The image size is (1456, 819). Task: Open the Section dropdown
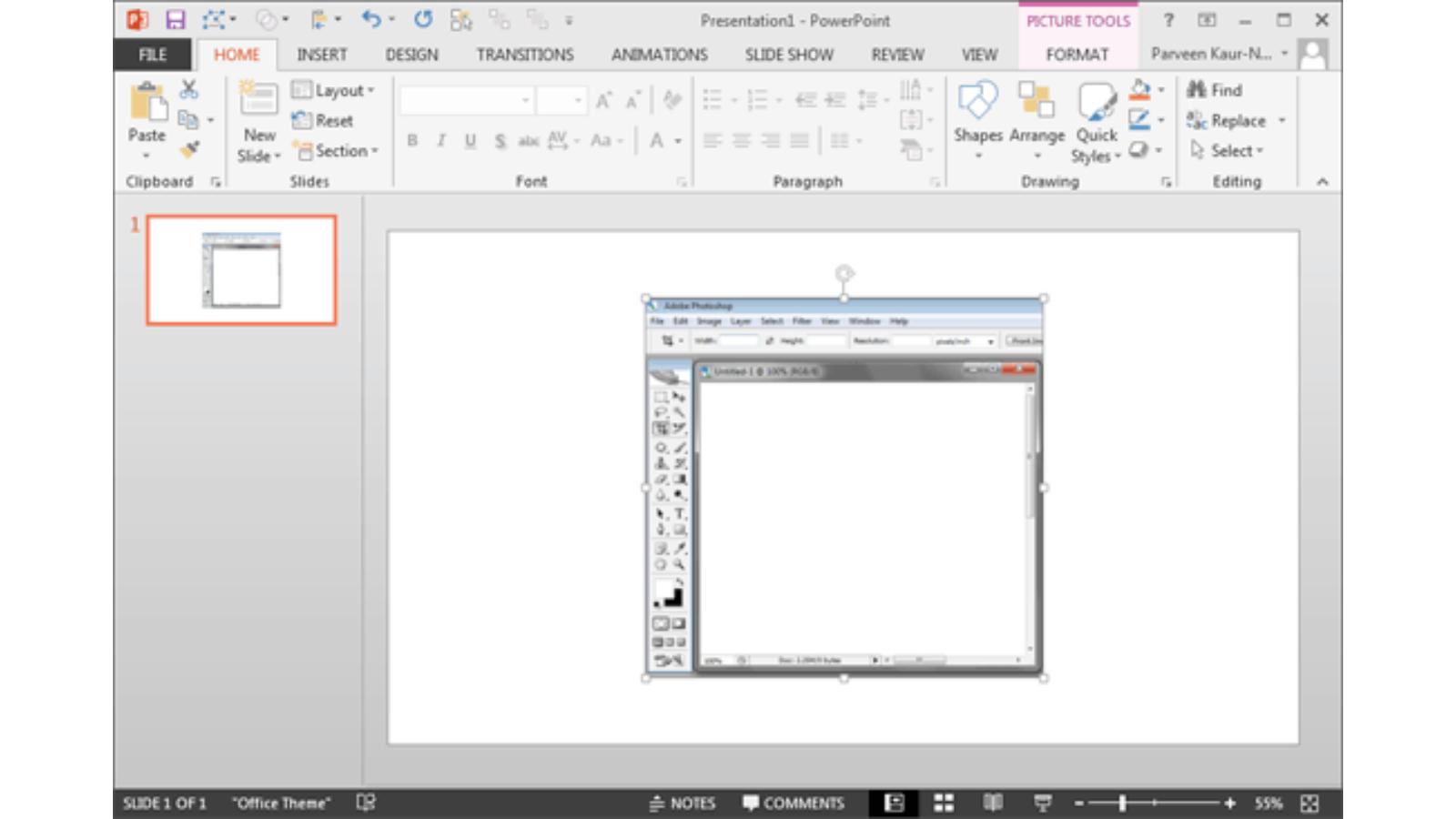335,150
